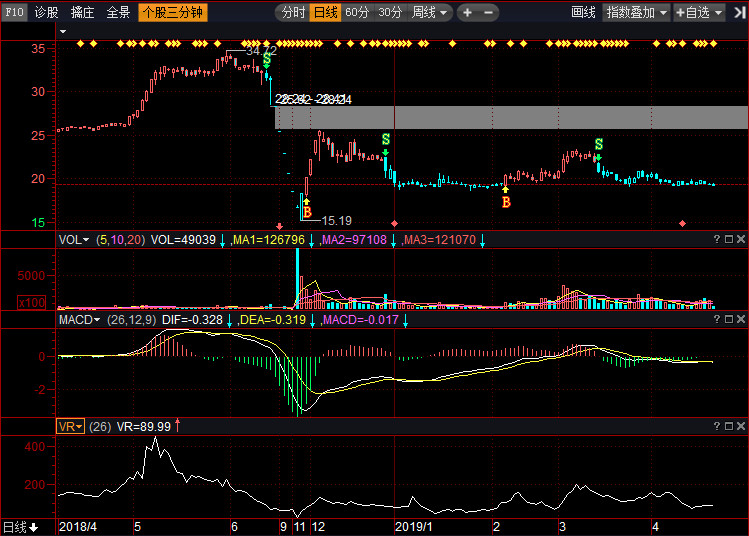Open the VR indicator dropdown

[70, 426]
